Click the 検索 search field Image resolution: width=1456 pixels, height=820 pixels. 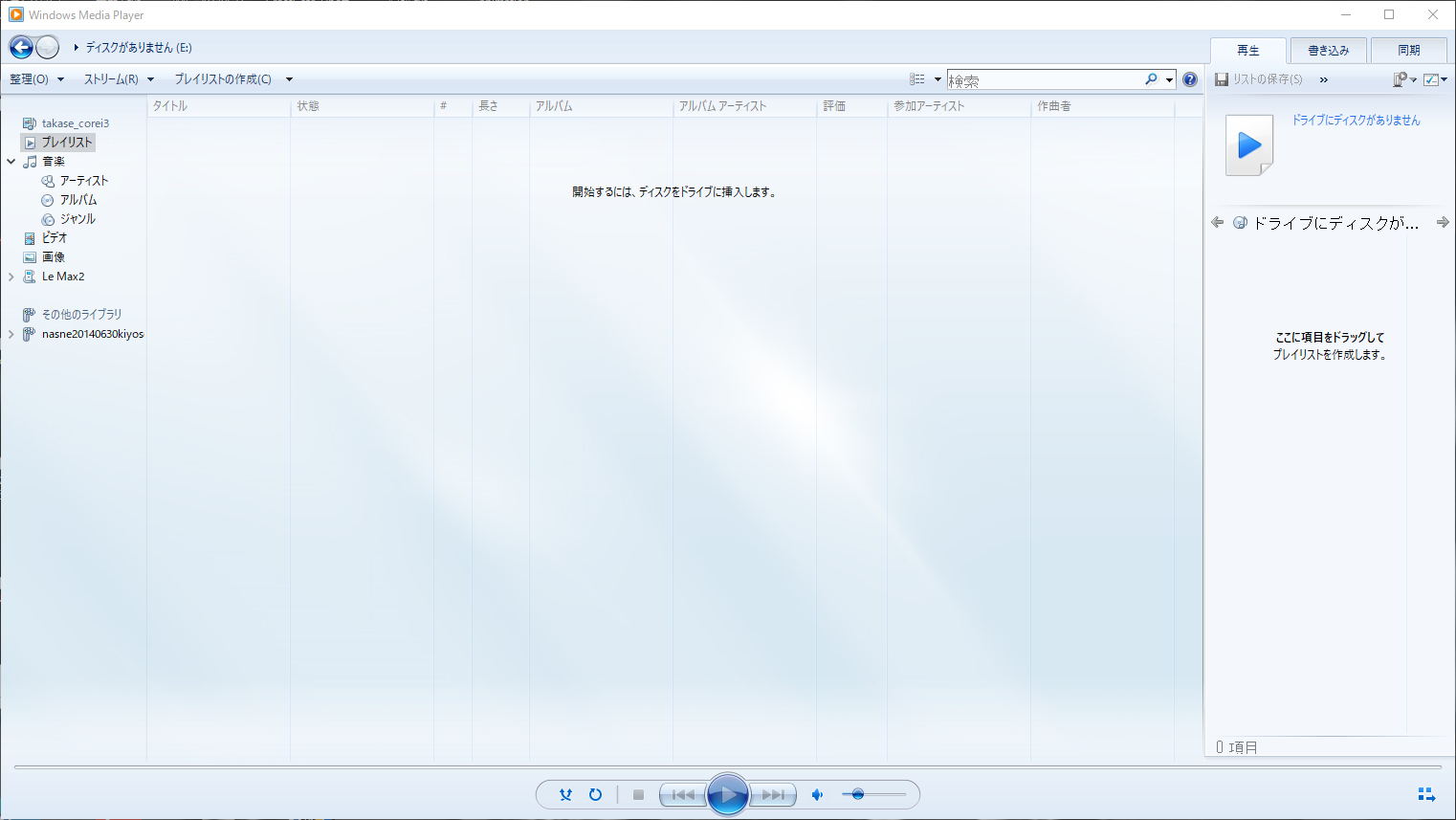click(x=1045, y=79)
